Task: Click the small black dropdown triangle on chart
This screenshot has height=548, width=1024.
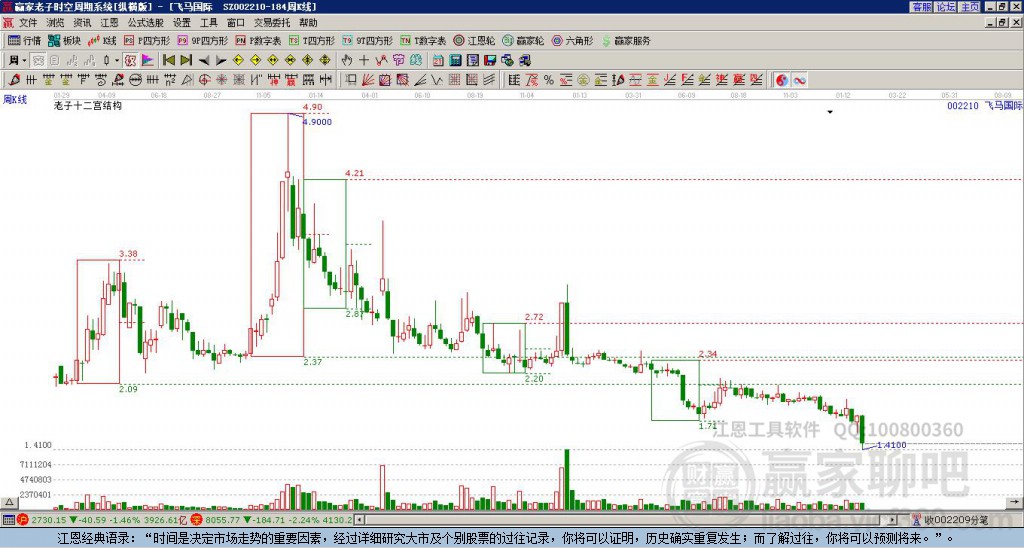Action: click(830, 112)
